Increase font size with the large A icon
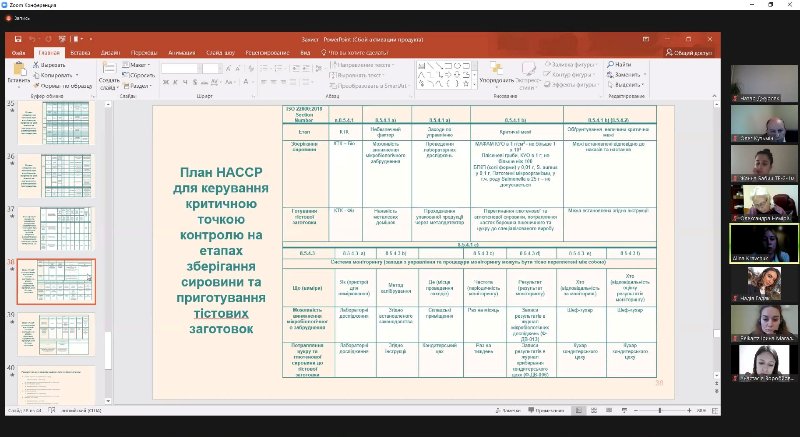 pos(228,68)
